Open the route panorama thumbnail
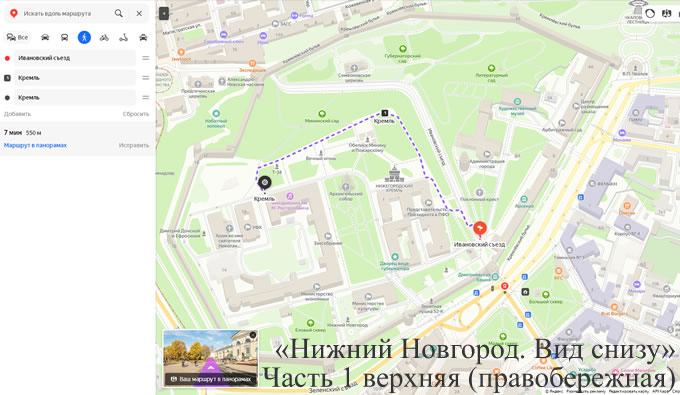Image resolution: width=680 pixels, height=395 pixels. (x=210, y=358)
